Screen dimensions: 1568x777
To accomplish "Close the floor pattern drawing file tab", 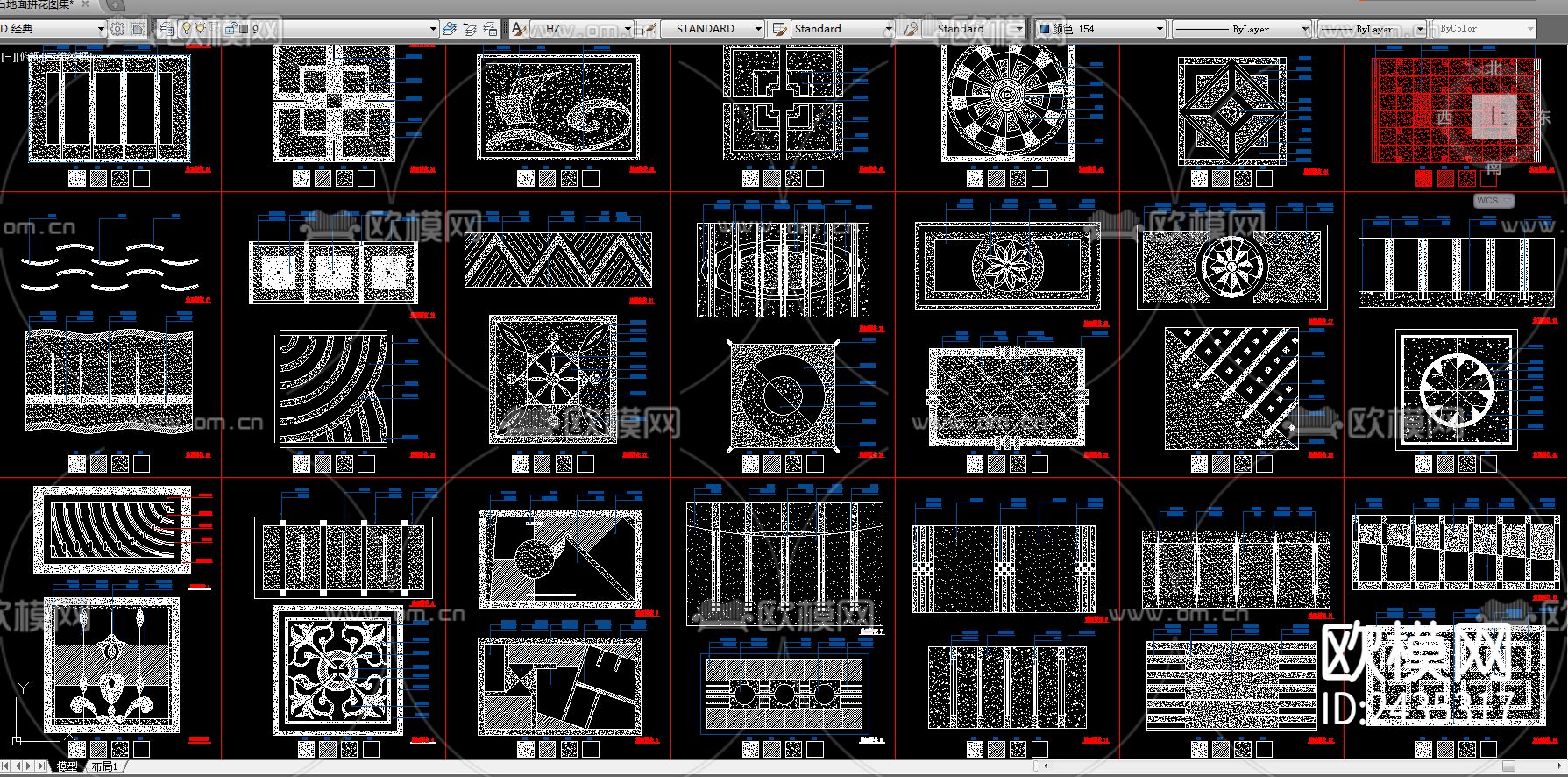I will point(85,4).
